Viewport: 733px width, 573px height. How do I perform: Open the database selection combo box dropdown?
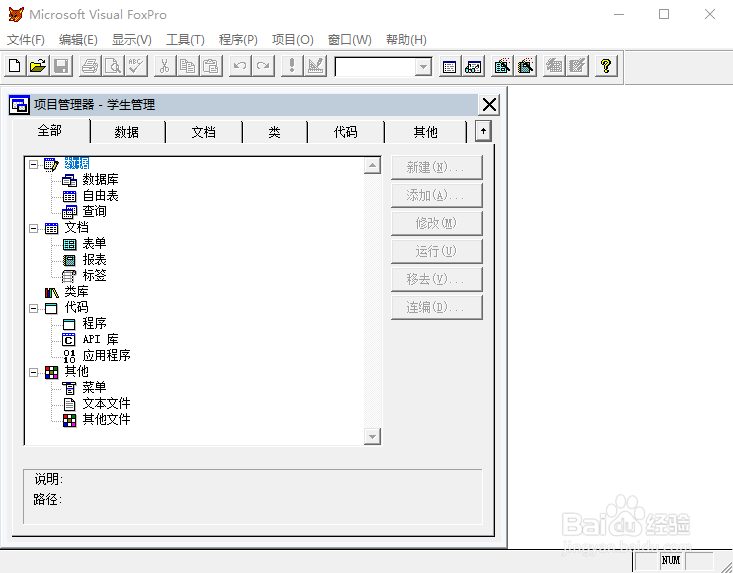423,67
